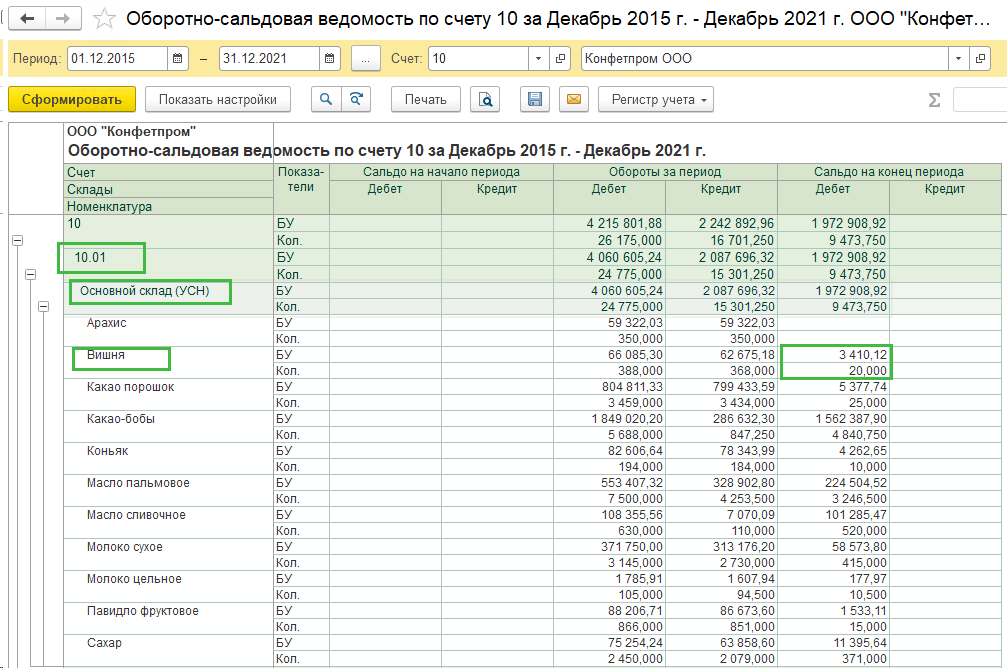Open the organization Конфетпром ООО dropdown
Image resolution: width=1007 pixels, height=668 pixels.
958,58
